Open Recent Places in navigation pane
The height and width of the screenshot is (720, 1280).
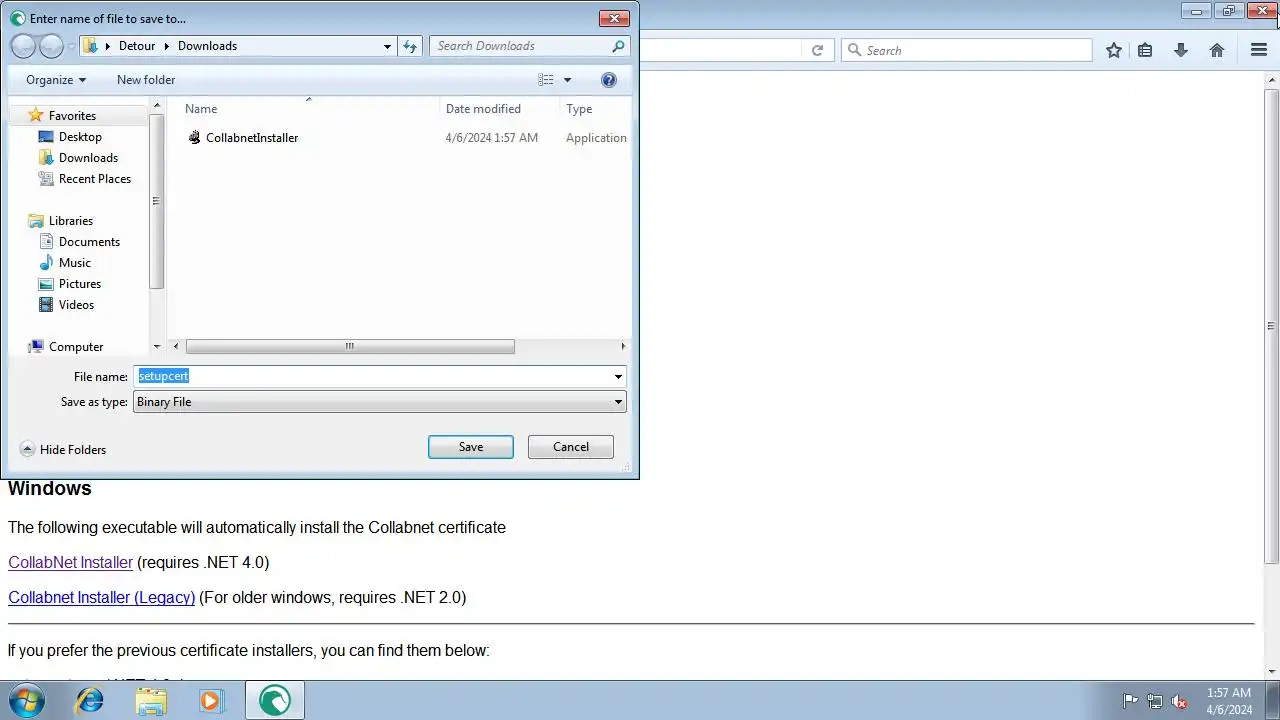(x=95, y=179)
